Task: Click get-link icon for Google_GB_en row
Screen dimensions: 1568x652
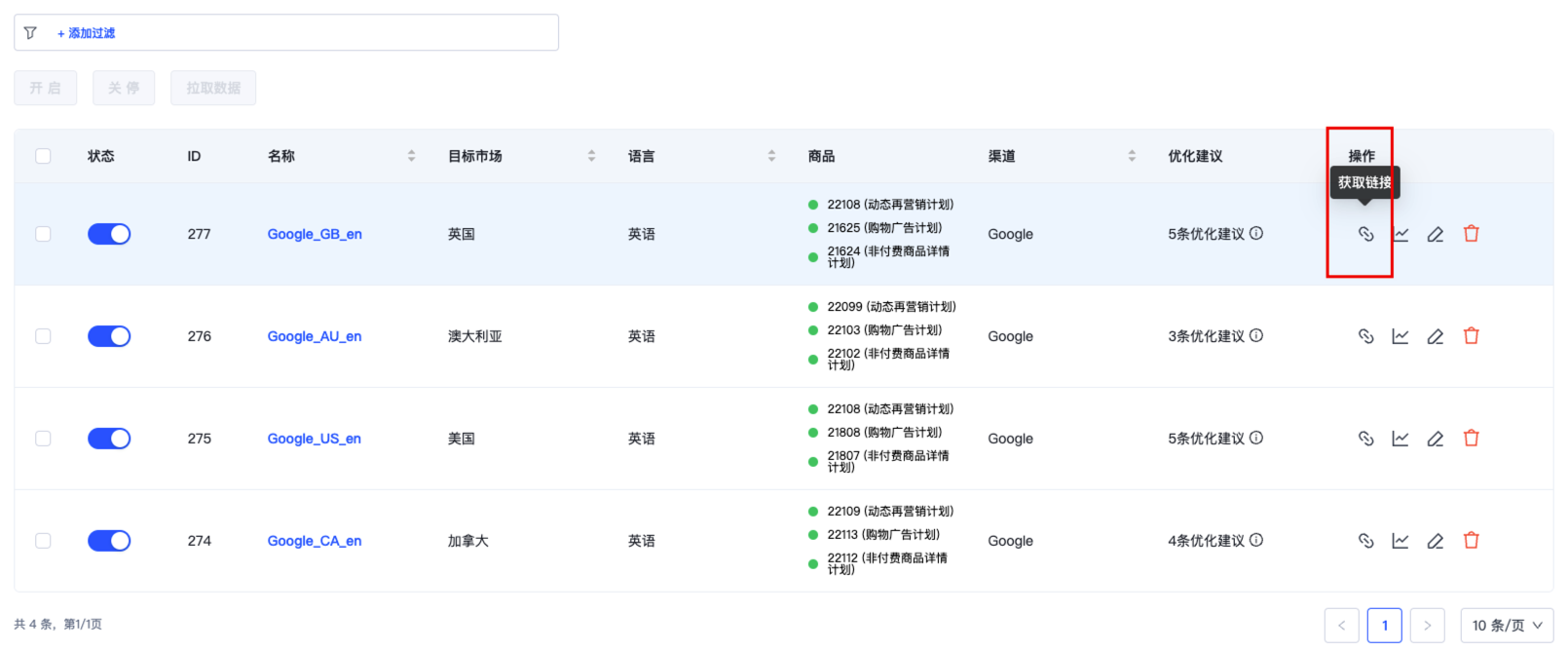Action: [1365, 234]
